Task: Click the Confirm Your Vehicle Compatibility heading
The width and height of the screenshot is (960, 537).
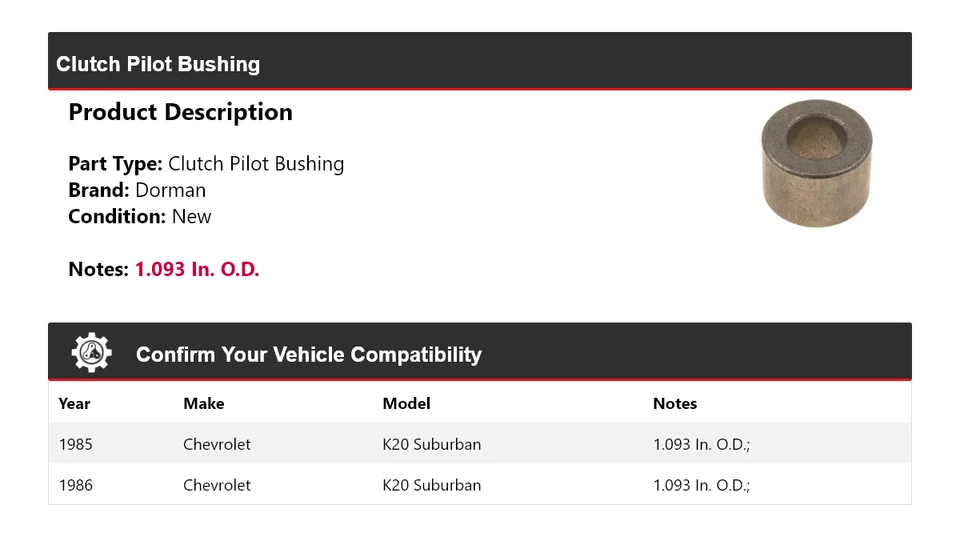Action: 308,355
